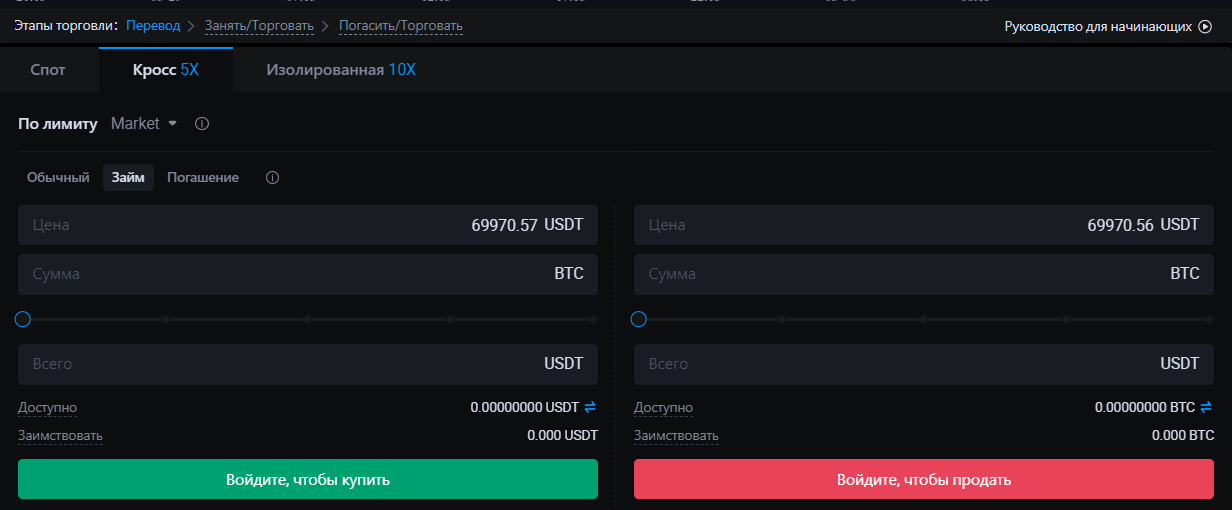Click the BTC transfer arrows icon

1206,407
